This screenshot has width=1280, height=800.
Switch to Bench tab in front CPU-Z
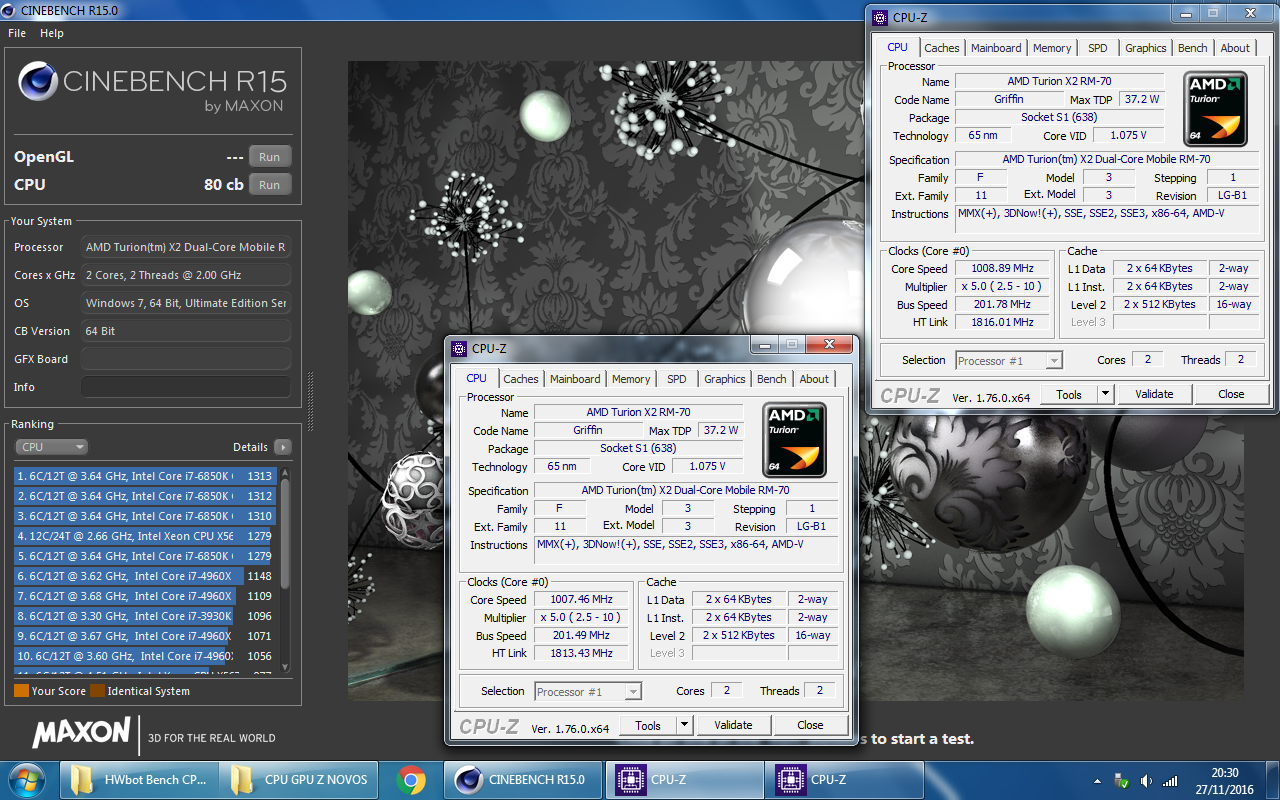[772, 379]
